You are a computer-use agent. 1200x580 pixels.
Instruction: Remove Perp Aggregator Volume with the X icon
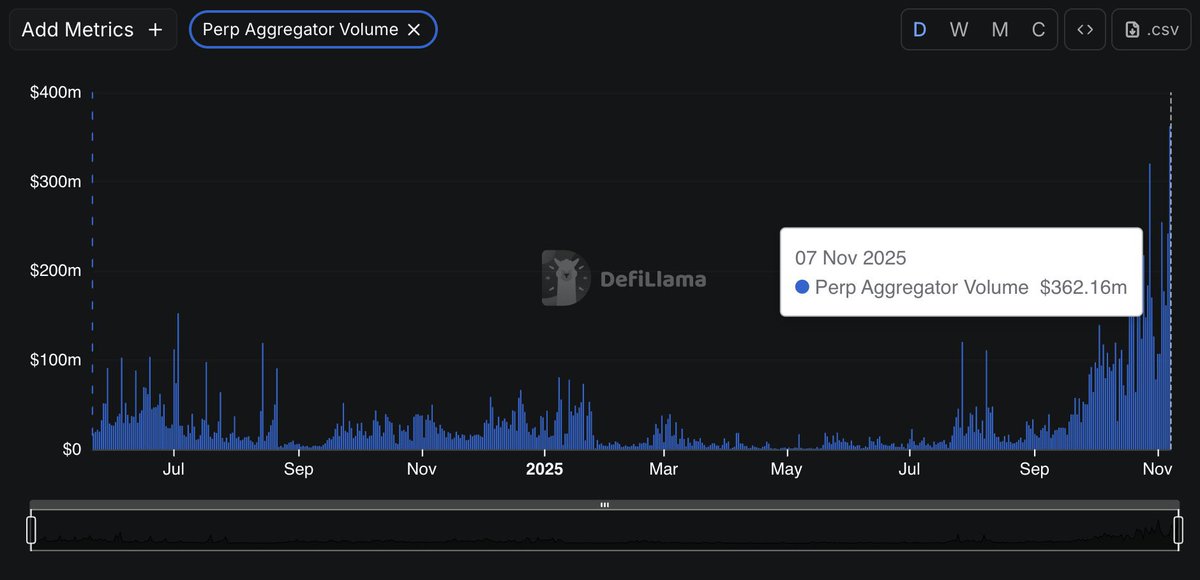coord(414,30)
